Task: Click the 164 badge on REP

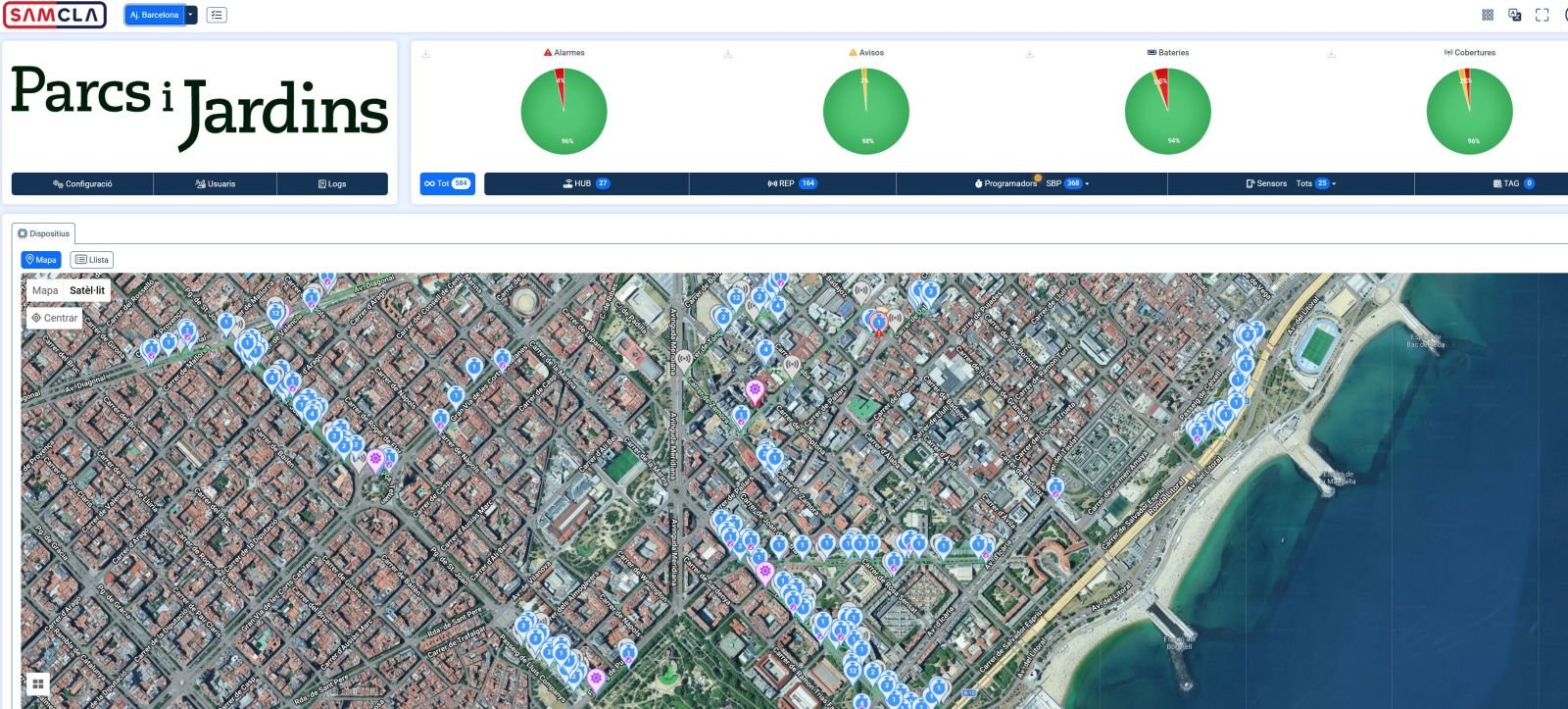Action: (x=808, y=183)
